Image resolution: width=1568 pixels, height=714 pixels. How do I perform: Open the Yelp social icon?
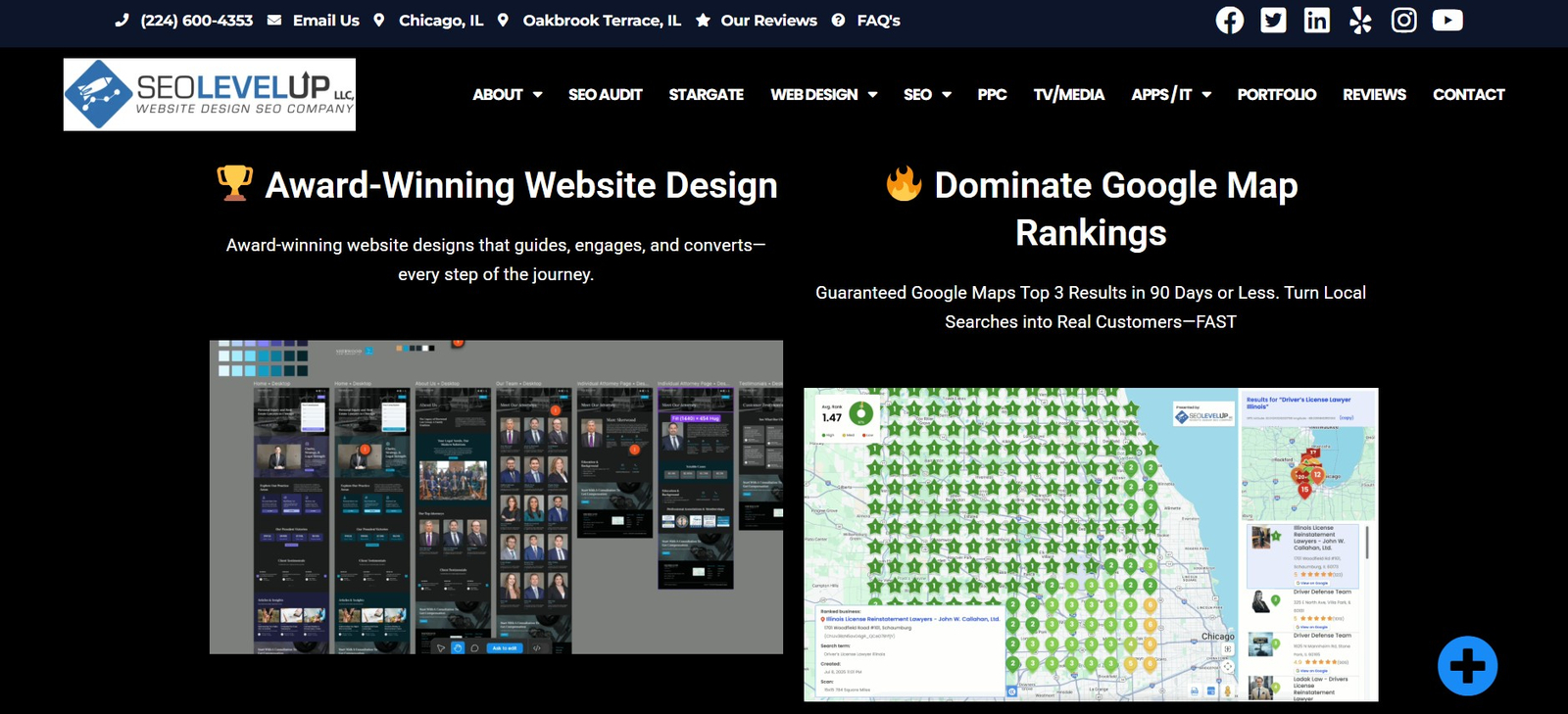pyautogui.click(x=1360, y=21)
